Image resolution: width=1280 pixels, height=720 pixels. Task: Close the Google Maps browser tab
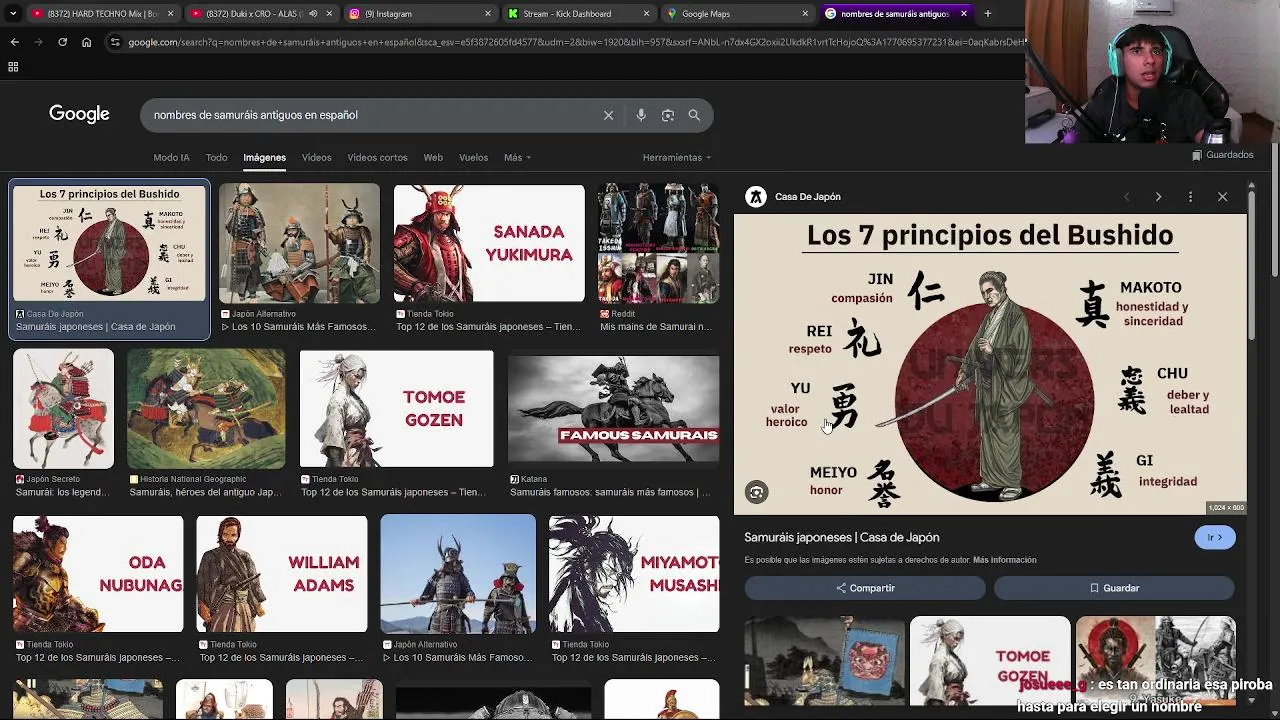coord(805,14)
